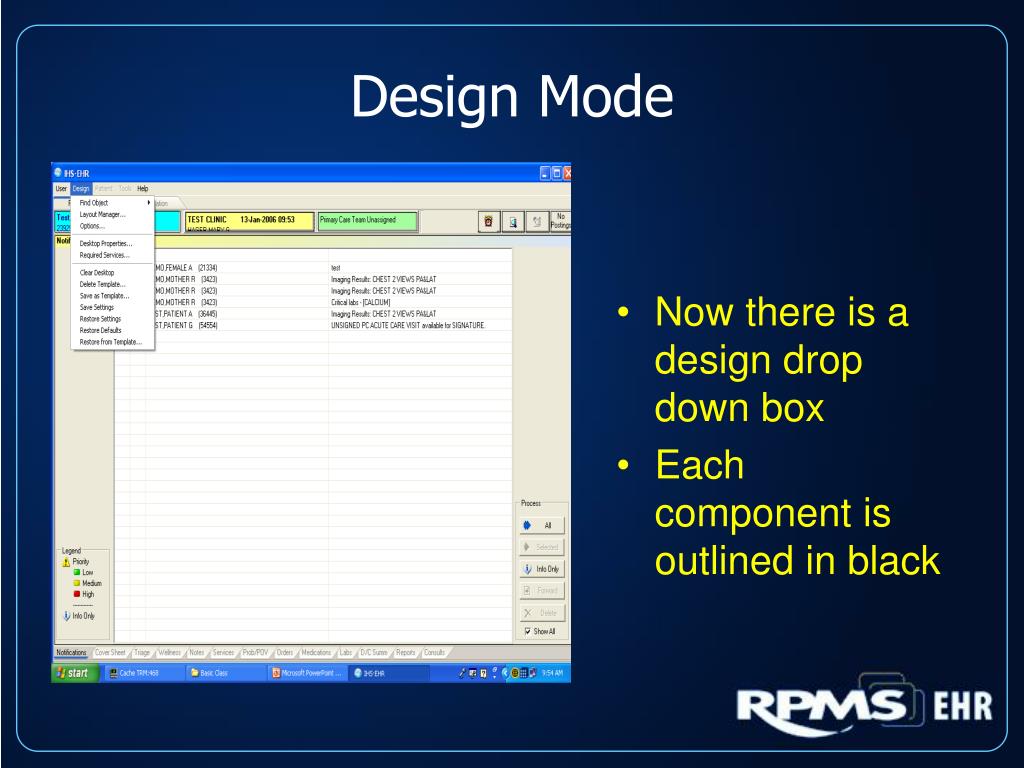Screen dimensions: 1024x768
Task: Switch to the Orders tab
Action: (285, 652)
